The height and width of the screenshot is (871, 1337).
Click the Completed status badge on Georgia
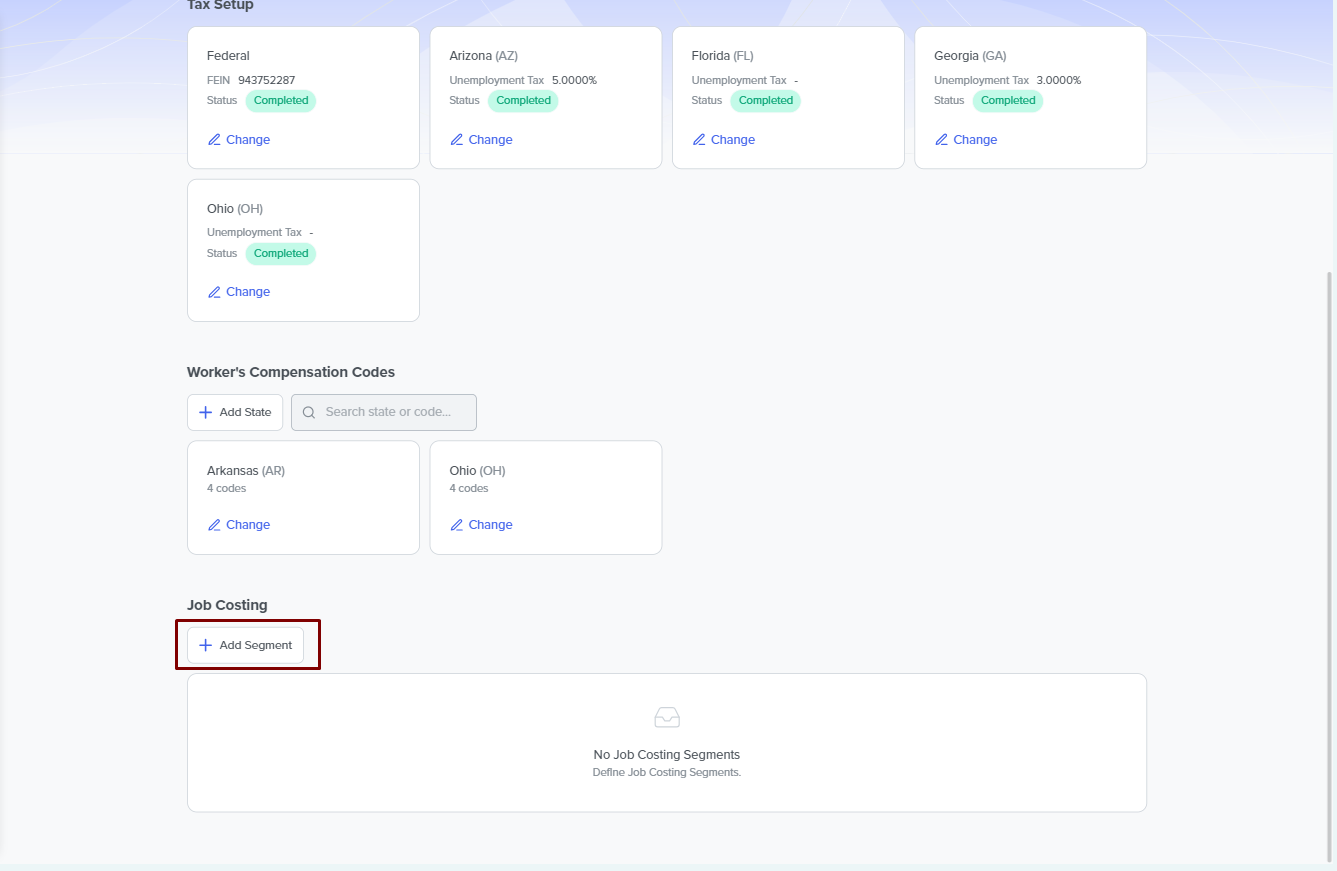click(x=1007, y=100)
